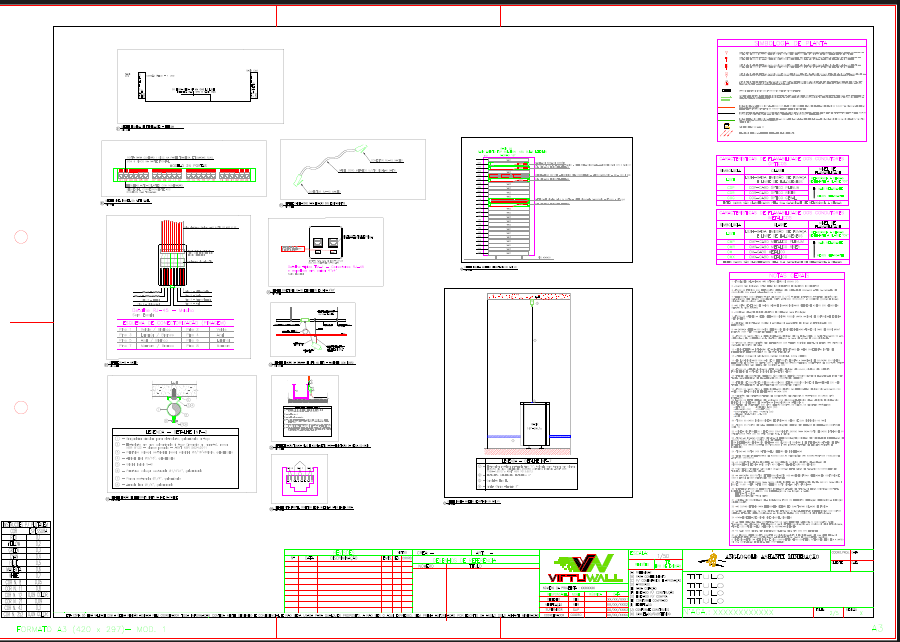Click the lower red circle on left margin

point(20,407)
